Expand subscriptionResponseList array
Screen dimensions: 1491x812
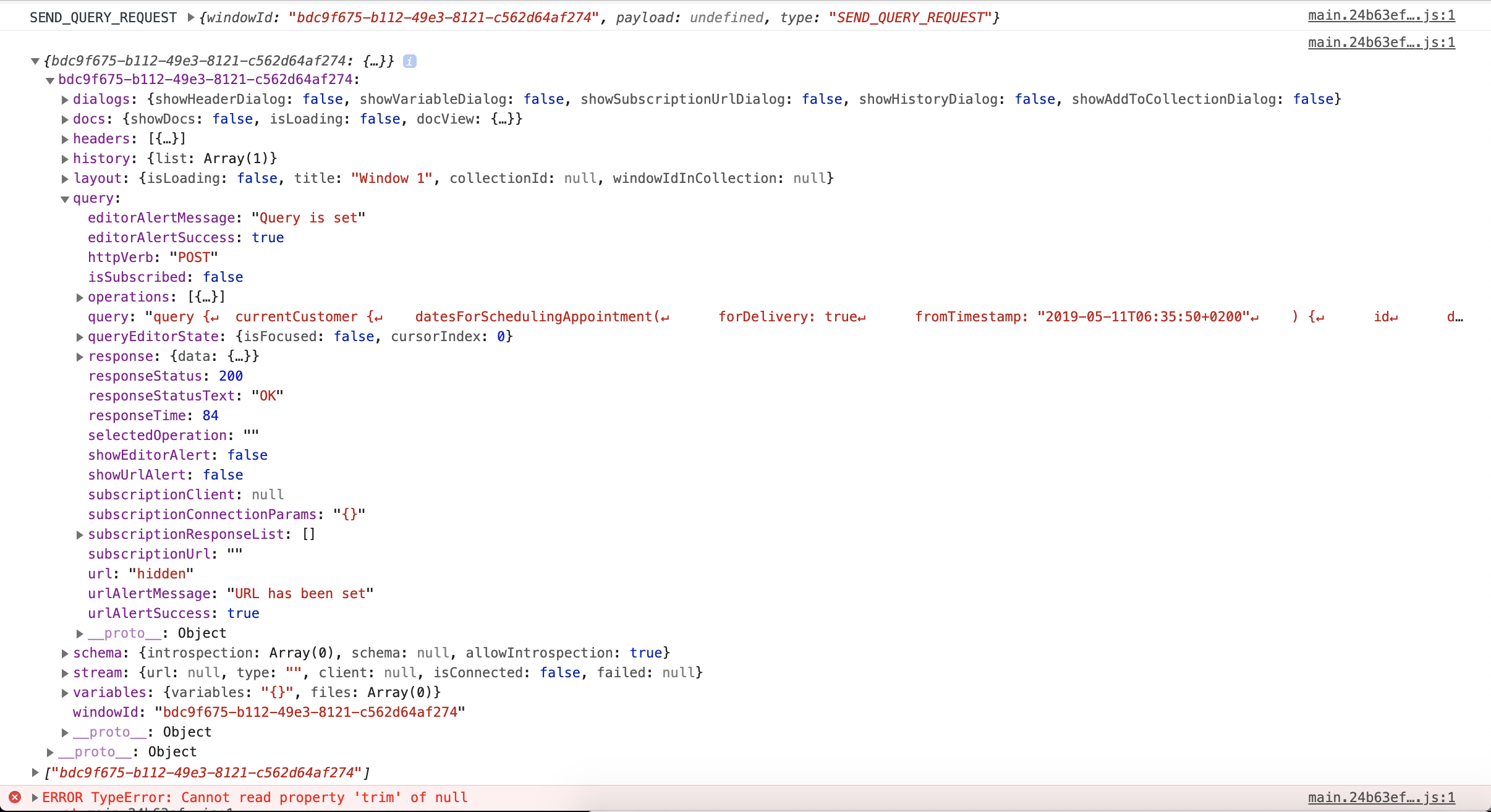point(80,535)
